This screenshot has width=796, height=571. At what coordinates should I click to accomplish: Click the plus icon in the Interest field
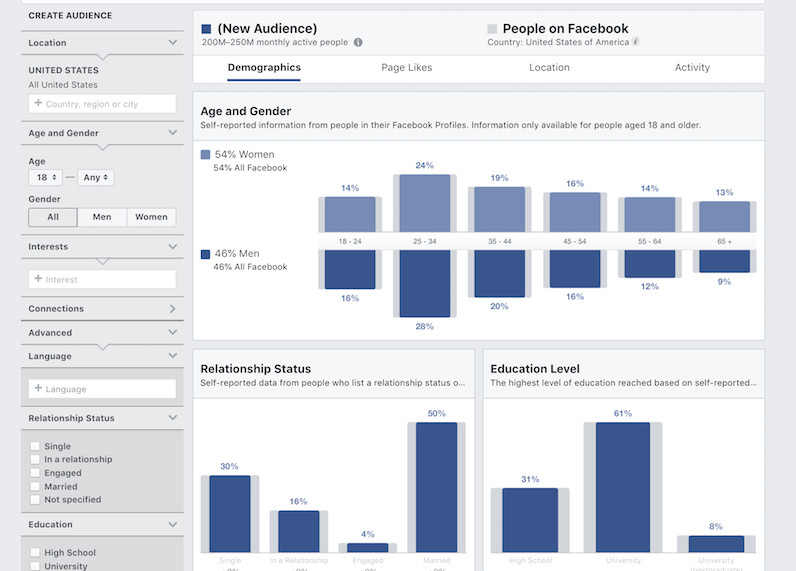[38, 279]
